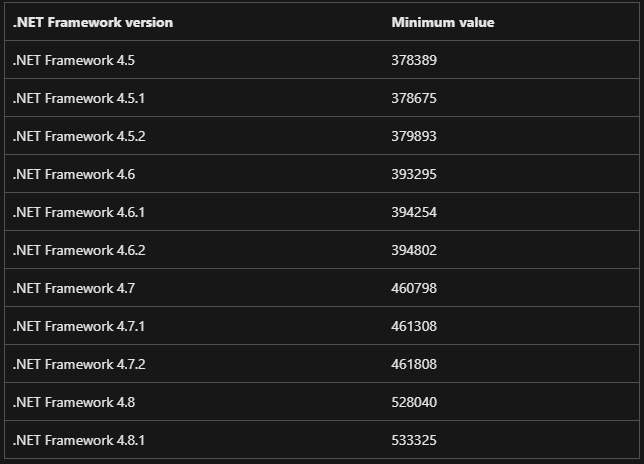This screenshot has height=464, width=644.
Task: Select the value 378389
Action: pyautogui.click(x=414, y=60)
